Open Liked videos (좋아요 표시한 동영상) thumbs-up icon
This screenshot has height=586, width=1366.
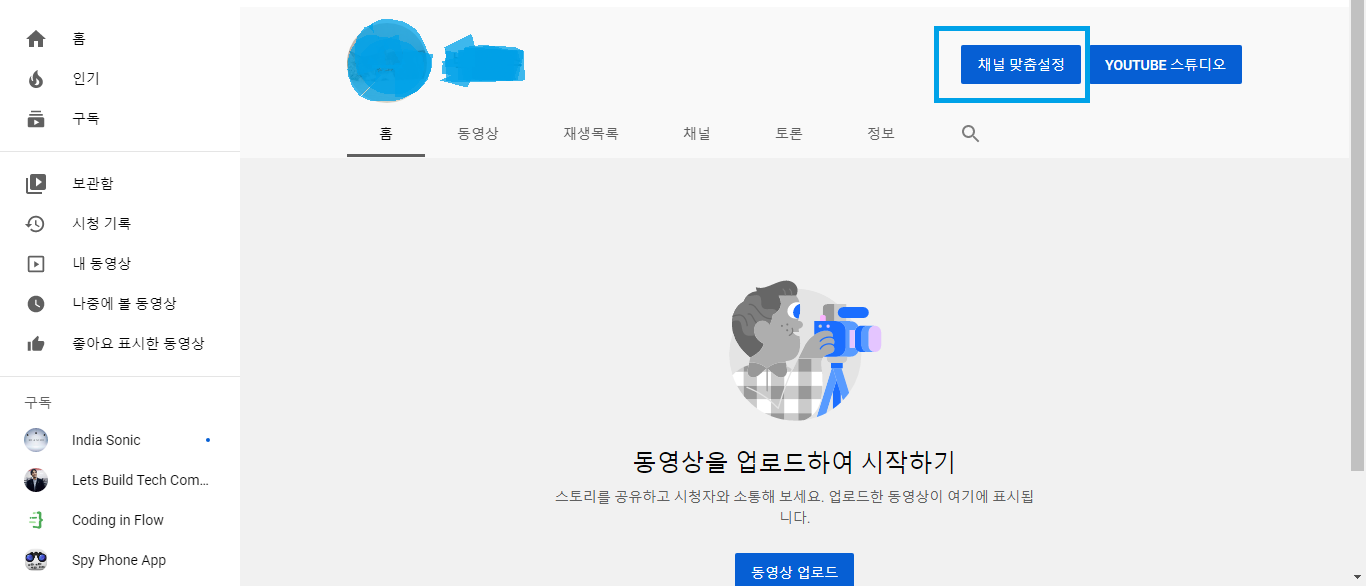pos(36,344)
